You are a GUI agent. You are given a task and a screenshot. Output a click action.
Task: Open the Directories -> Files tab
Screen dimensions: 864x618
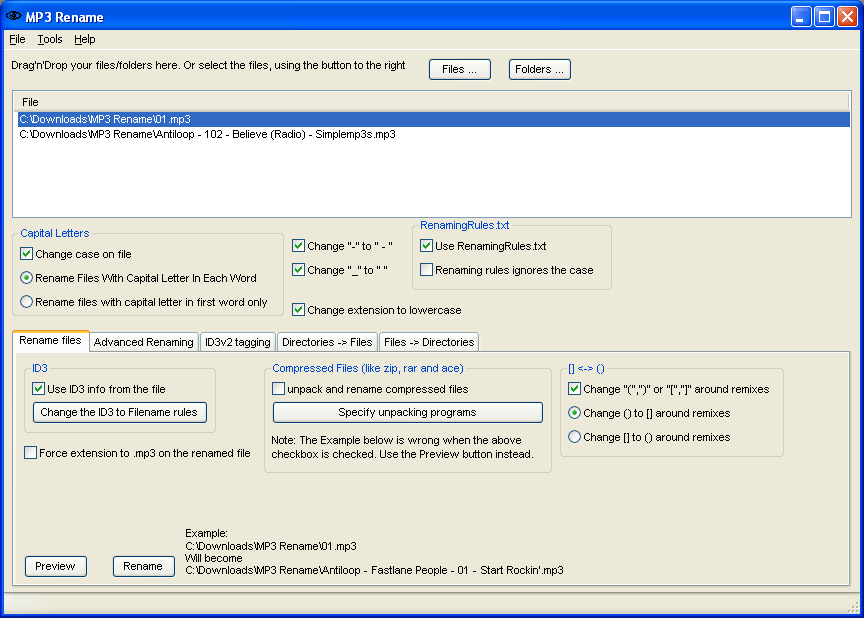(x=327, y=342)
